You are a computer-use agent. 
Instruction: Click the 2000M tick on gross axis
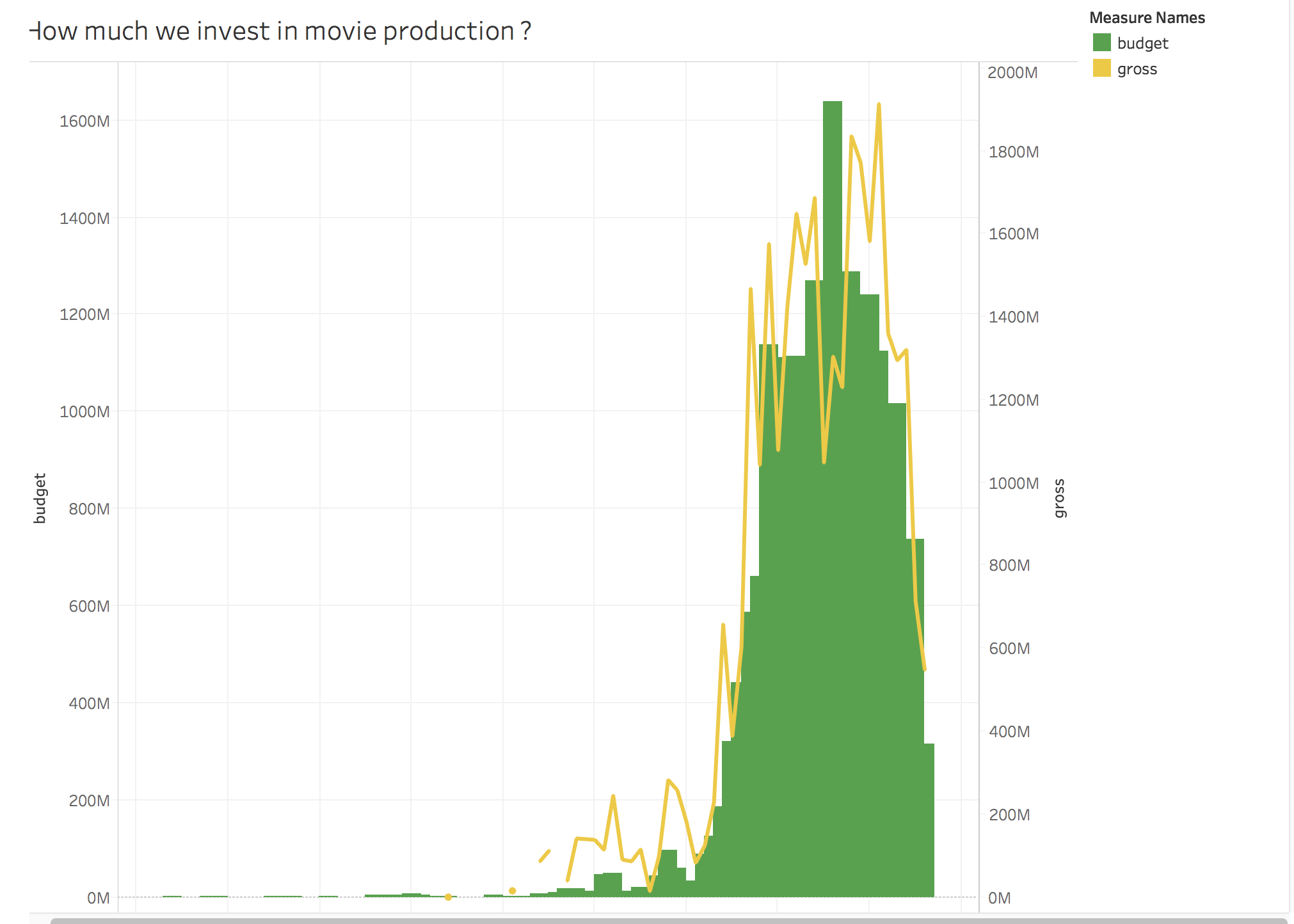1012,72
